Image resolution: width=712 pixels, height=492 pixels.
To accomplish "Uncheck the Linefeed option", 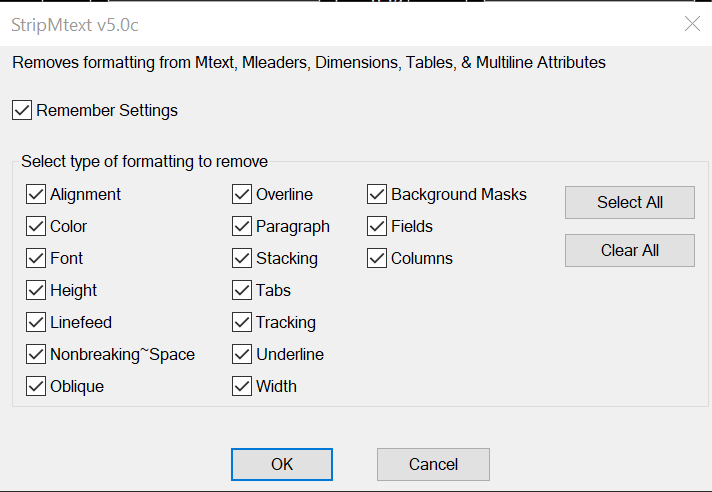I will [36, 322].
